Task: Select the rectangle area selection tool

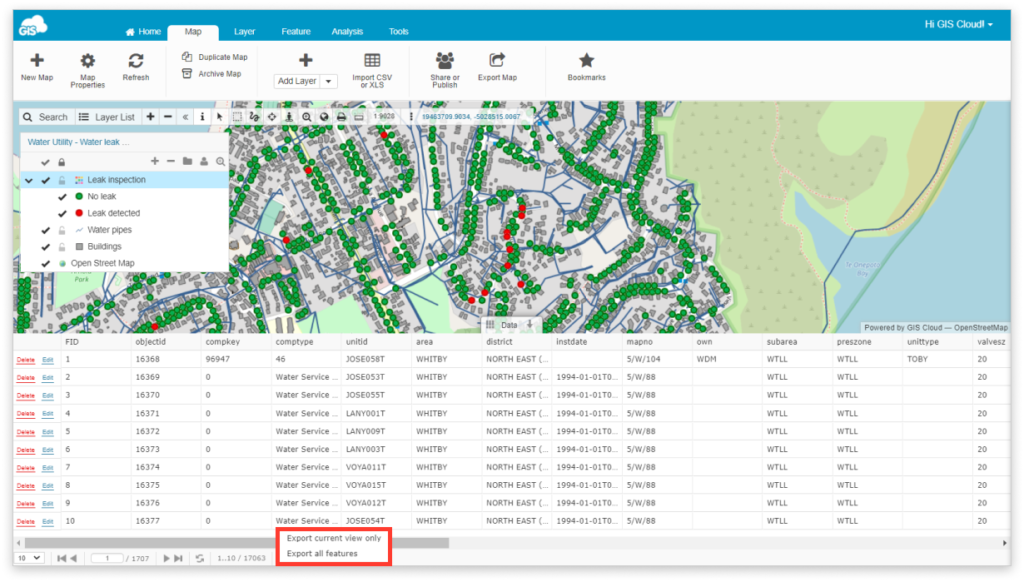Action: point(237,117)
